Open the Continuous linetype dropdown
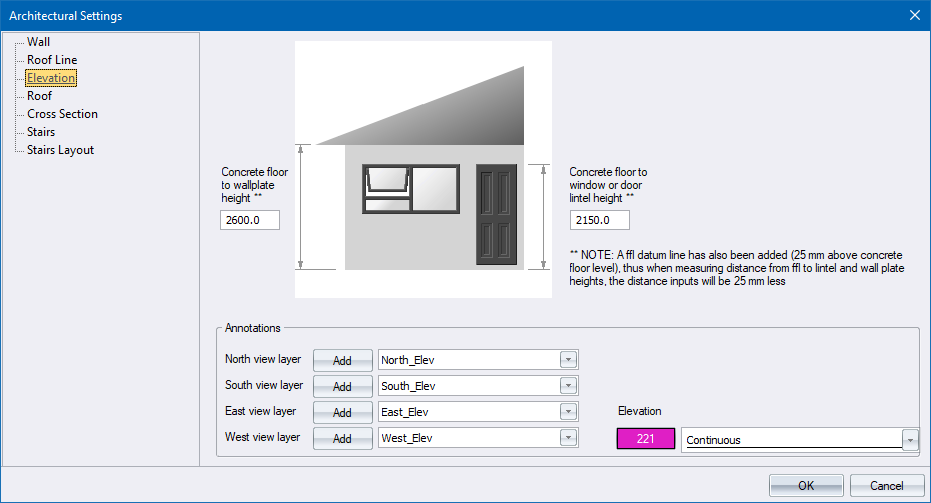 pos(909,440)
